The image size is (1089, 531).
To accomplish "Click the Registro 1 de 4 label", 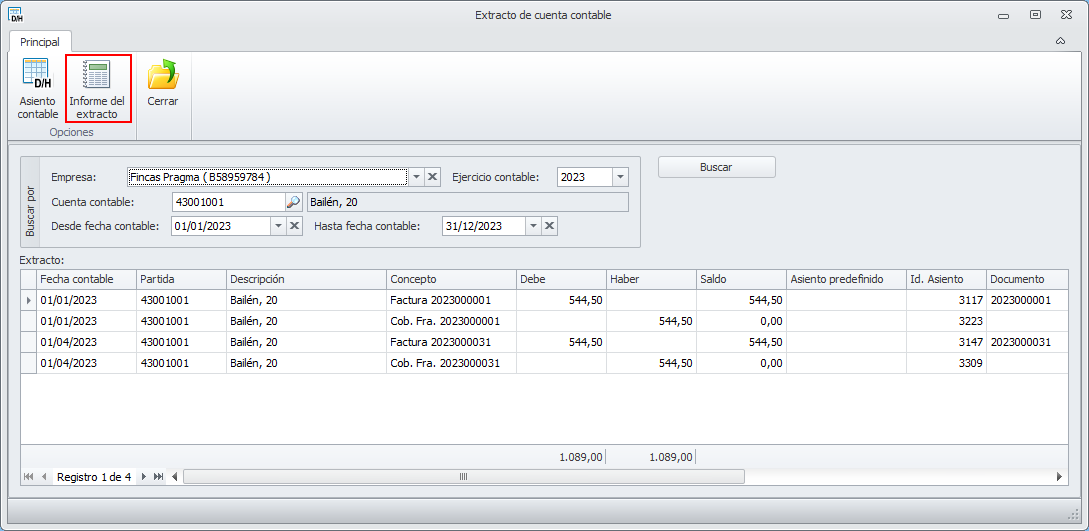I will pyautogui.click(x=94, y=477).
